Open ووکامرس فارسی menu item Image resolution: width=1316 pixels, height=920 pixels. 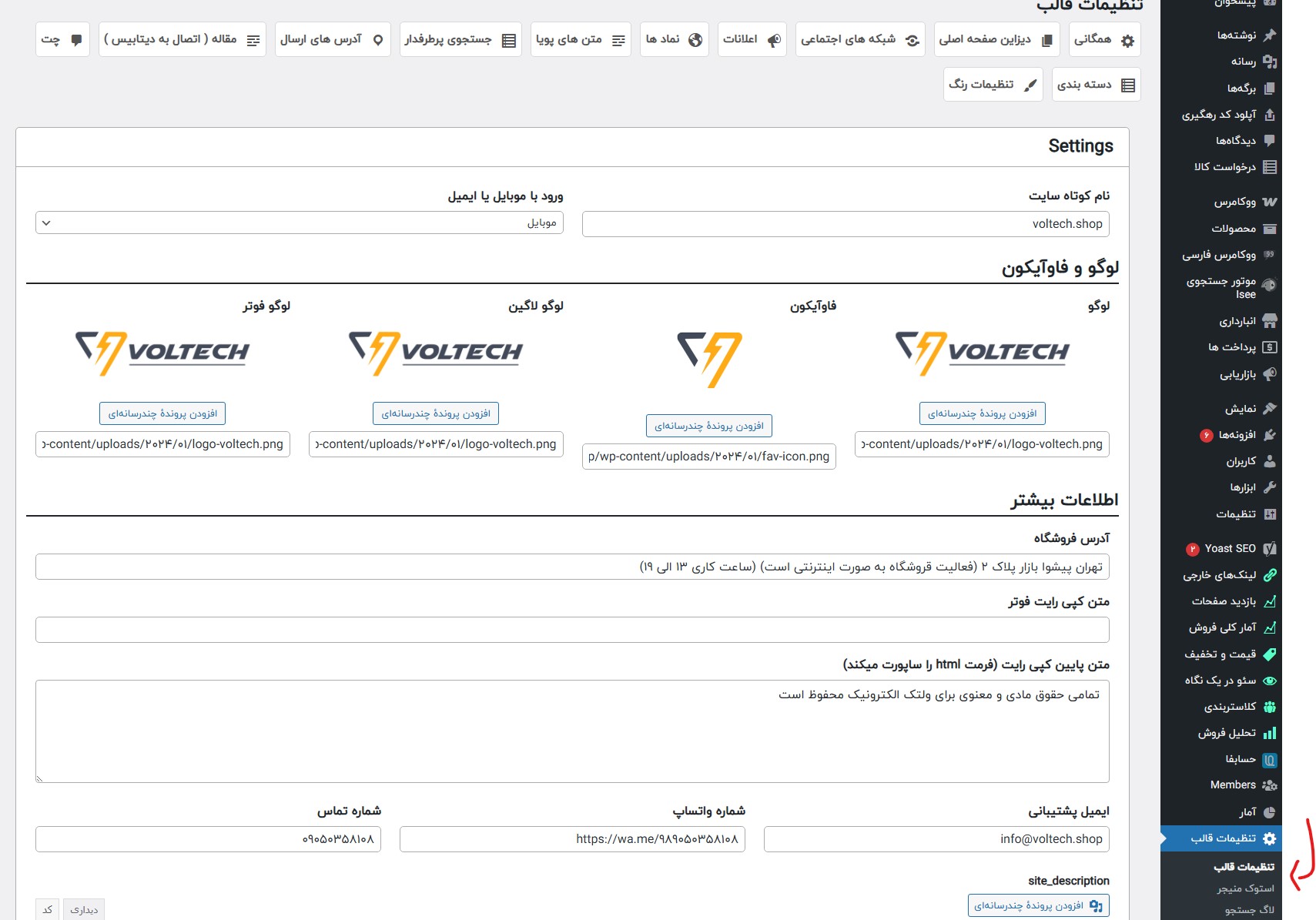point(1221,255)
